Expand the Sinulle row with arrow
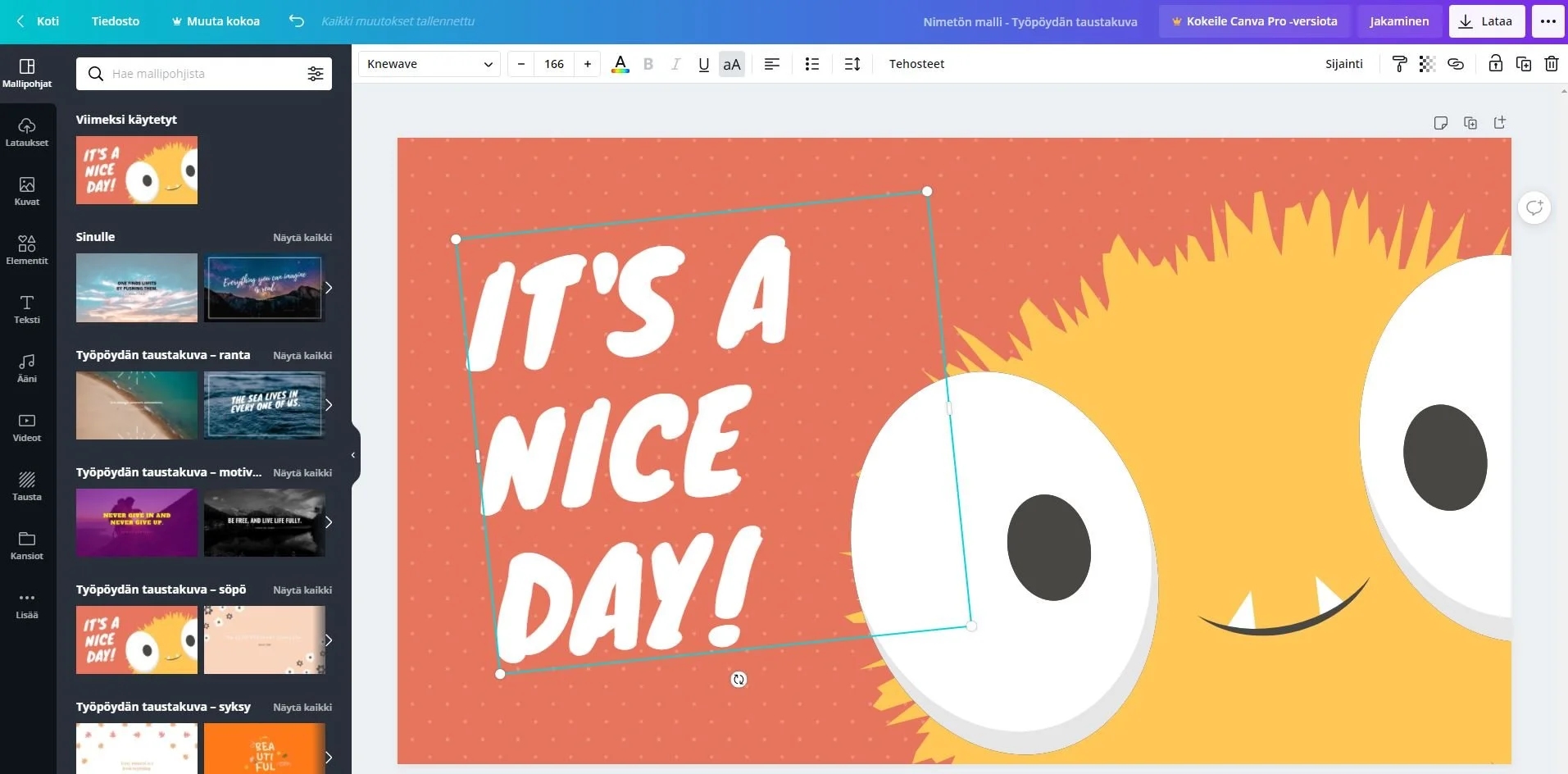Image resolution: width=1568 pixels, height=774 pixels. [329, 288]
